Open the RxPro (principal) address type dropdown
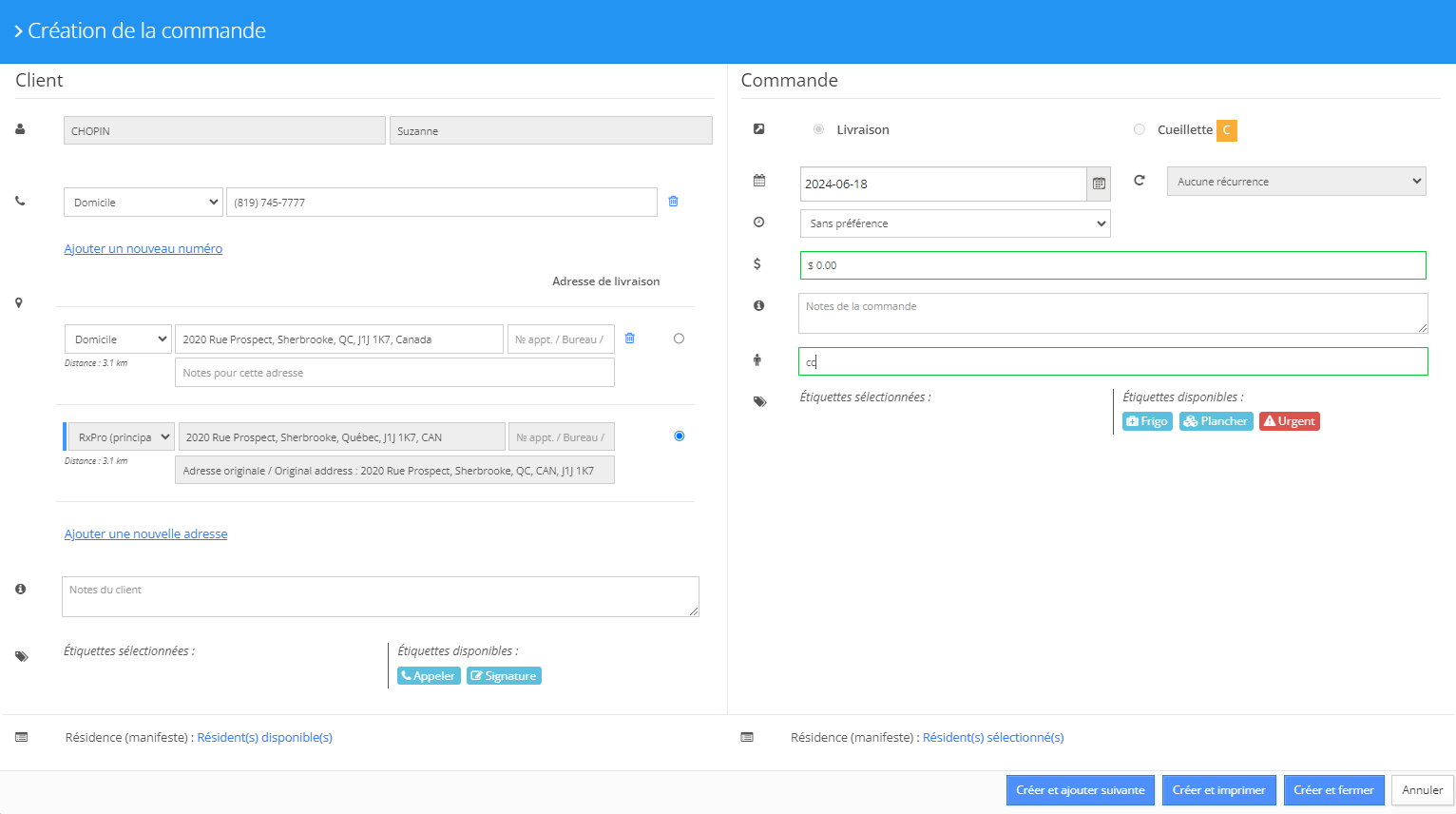Viewport: 1456px width, 814px height. coord(122,437)
